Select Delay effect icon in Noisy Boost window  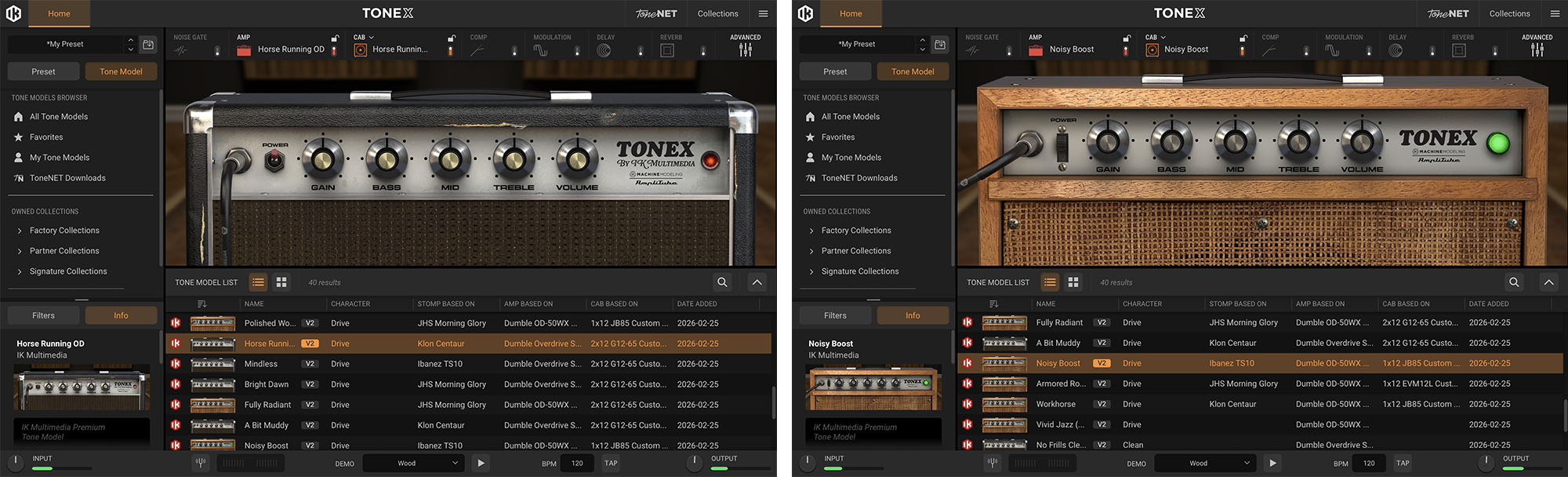1396,50
